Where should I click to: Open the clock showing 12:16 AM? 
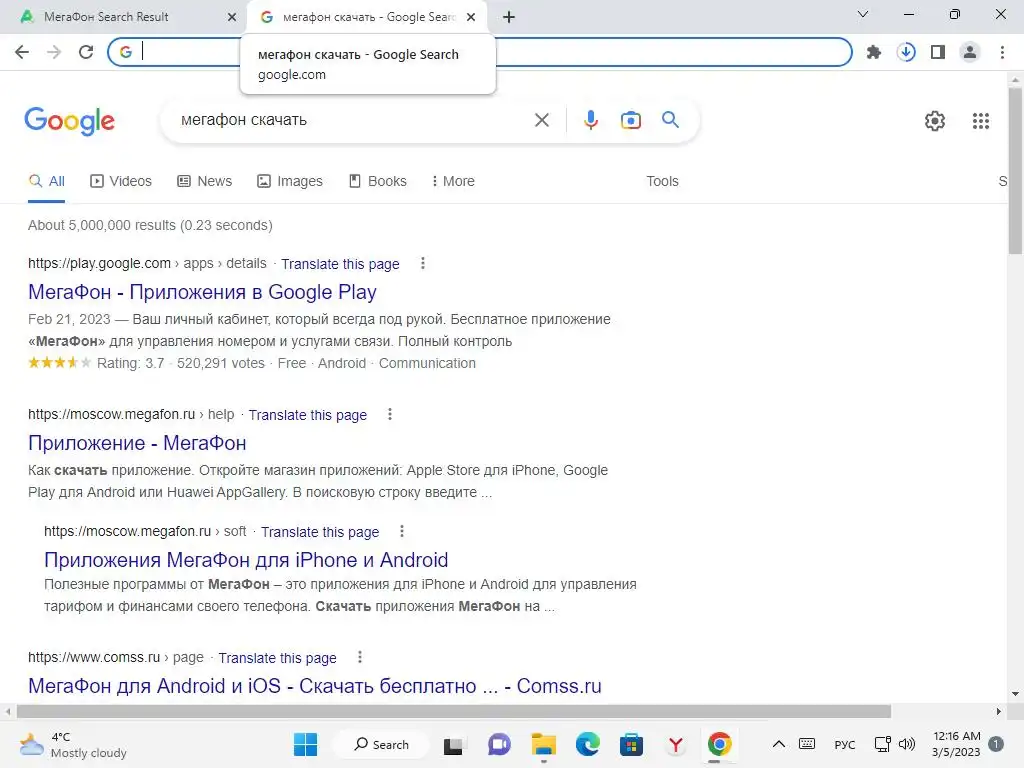tap(956, 744)
